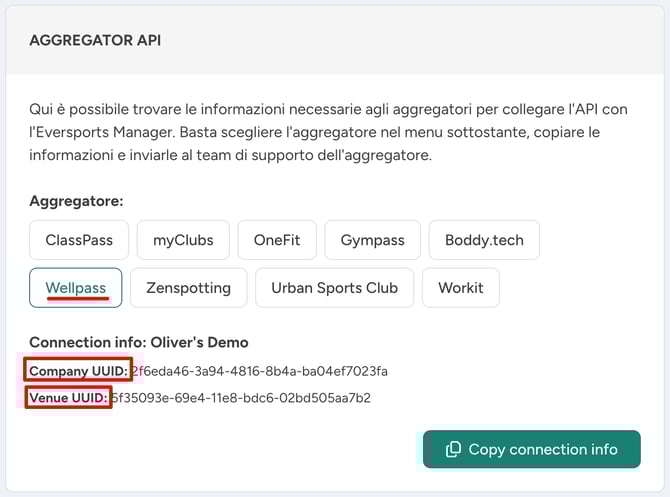Switch to the Boddy.tech aggregator
The width and height of the screenshot is (670, 497).
[x=484, y=240]
